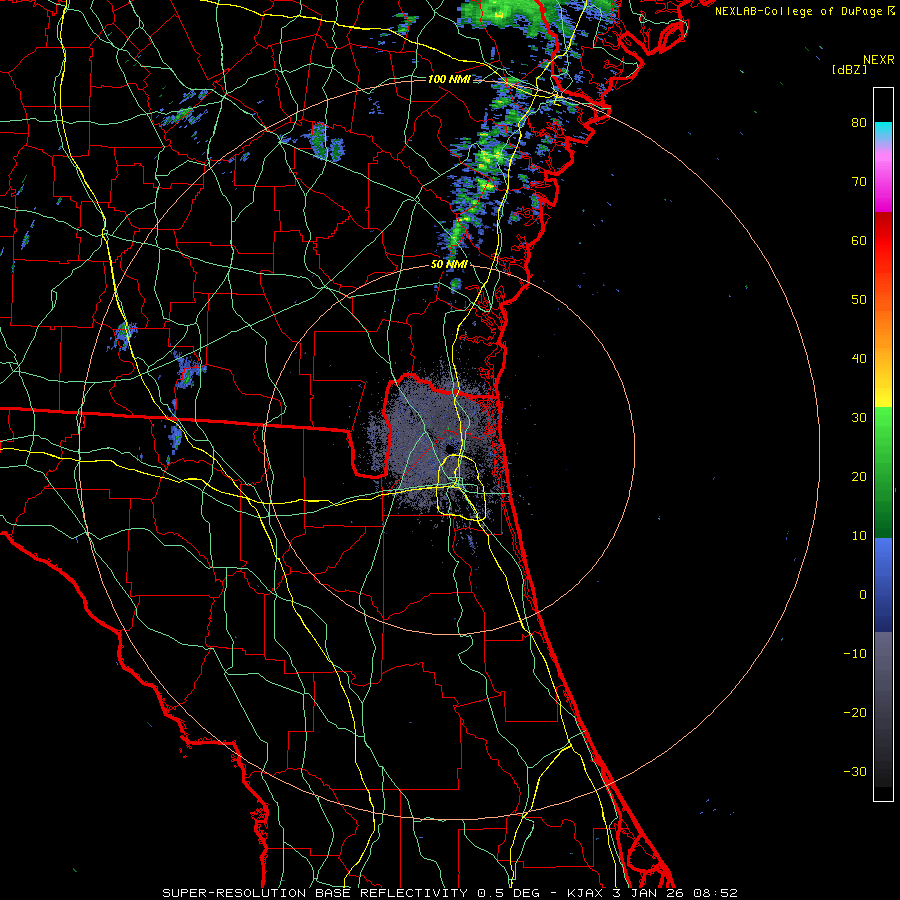This screenshot has width=900, height=900.
Task: Click the 30 value on dBZ scale
Action: pyautogui.click(x=859, y=418)
